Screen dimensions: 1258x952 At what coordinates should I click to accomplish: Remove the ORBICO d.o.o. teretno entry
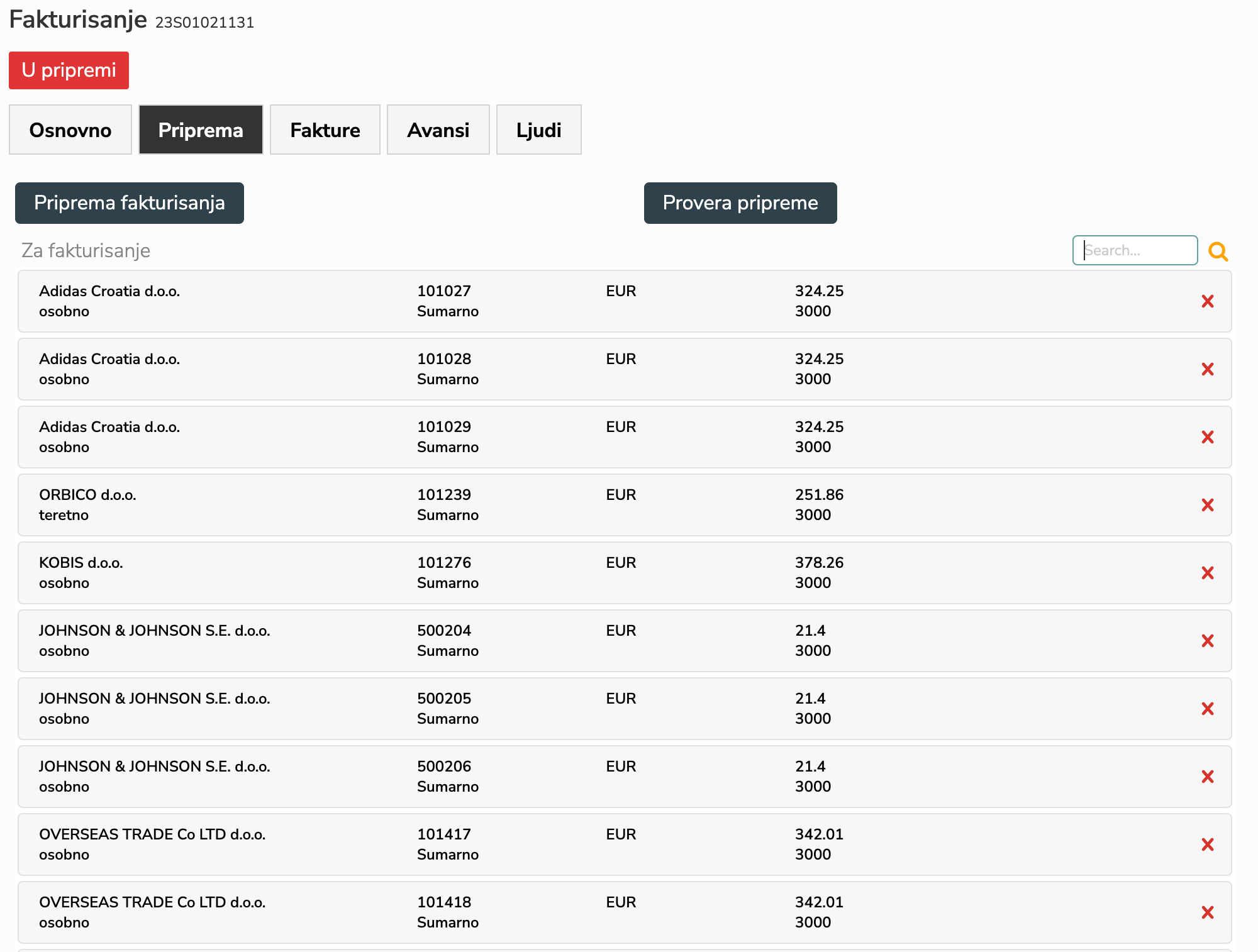click(x=1207, y=505)
